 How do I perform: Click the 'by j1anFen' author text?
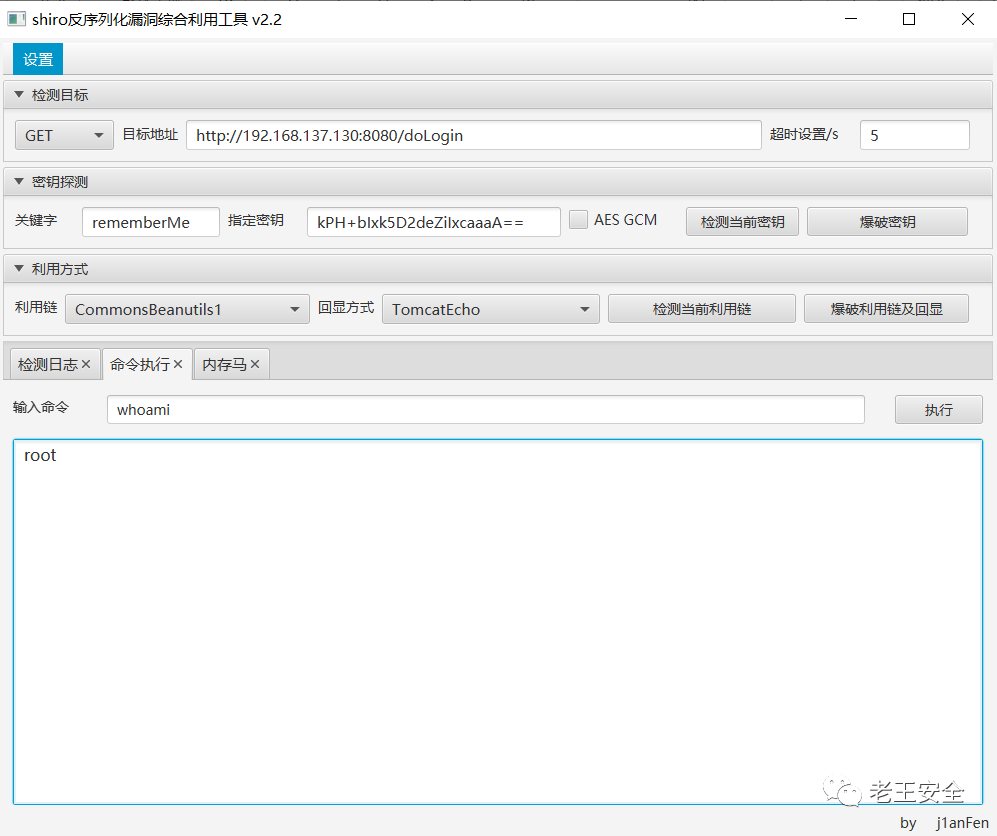click(x=944, y=823)
